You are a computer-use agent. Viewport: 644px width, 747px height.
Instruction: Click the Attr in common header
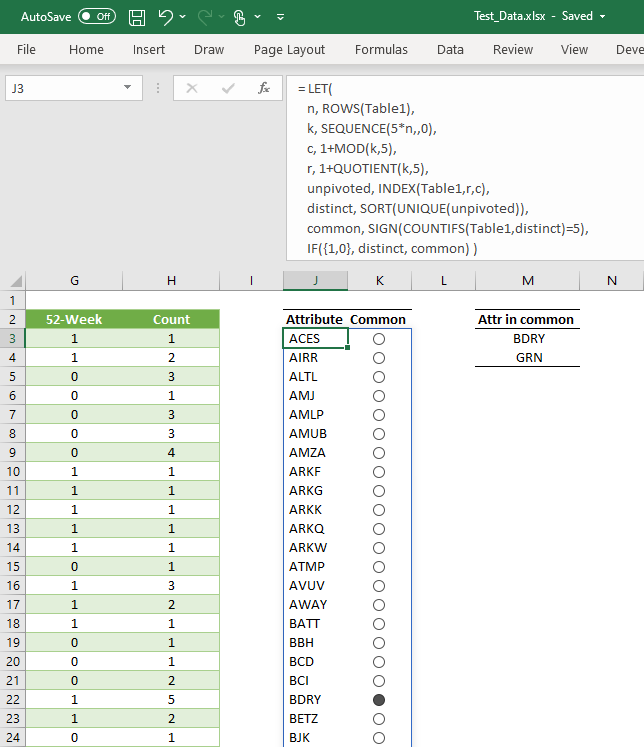point(526,319)
